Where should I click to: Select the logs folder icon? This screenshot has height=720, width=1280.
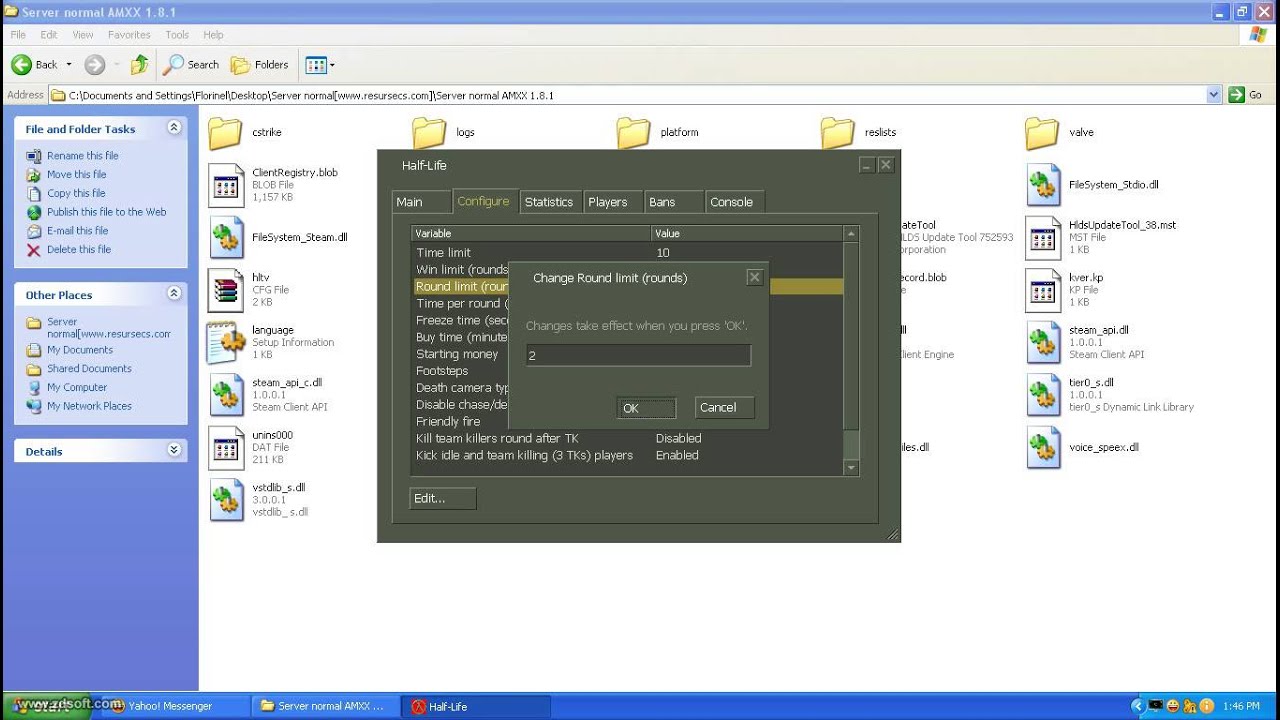click(x=429, y=133)
